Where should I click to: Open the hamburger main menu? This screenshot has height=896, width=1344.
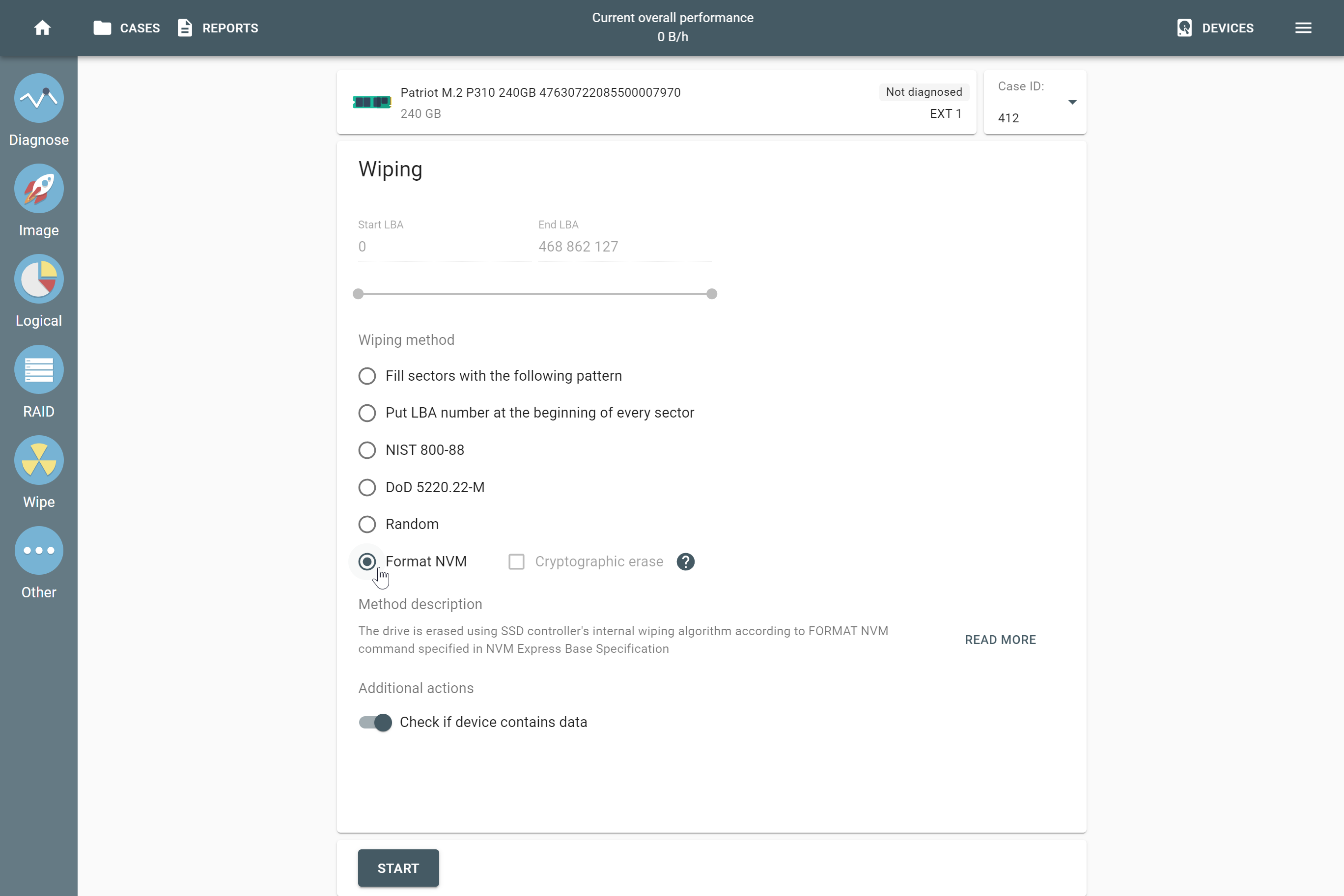click(1303, 28)
